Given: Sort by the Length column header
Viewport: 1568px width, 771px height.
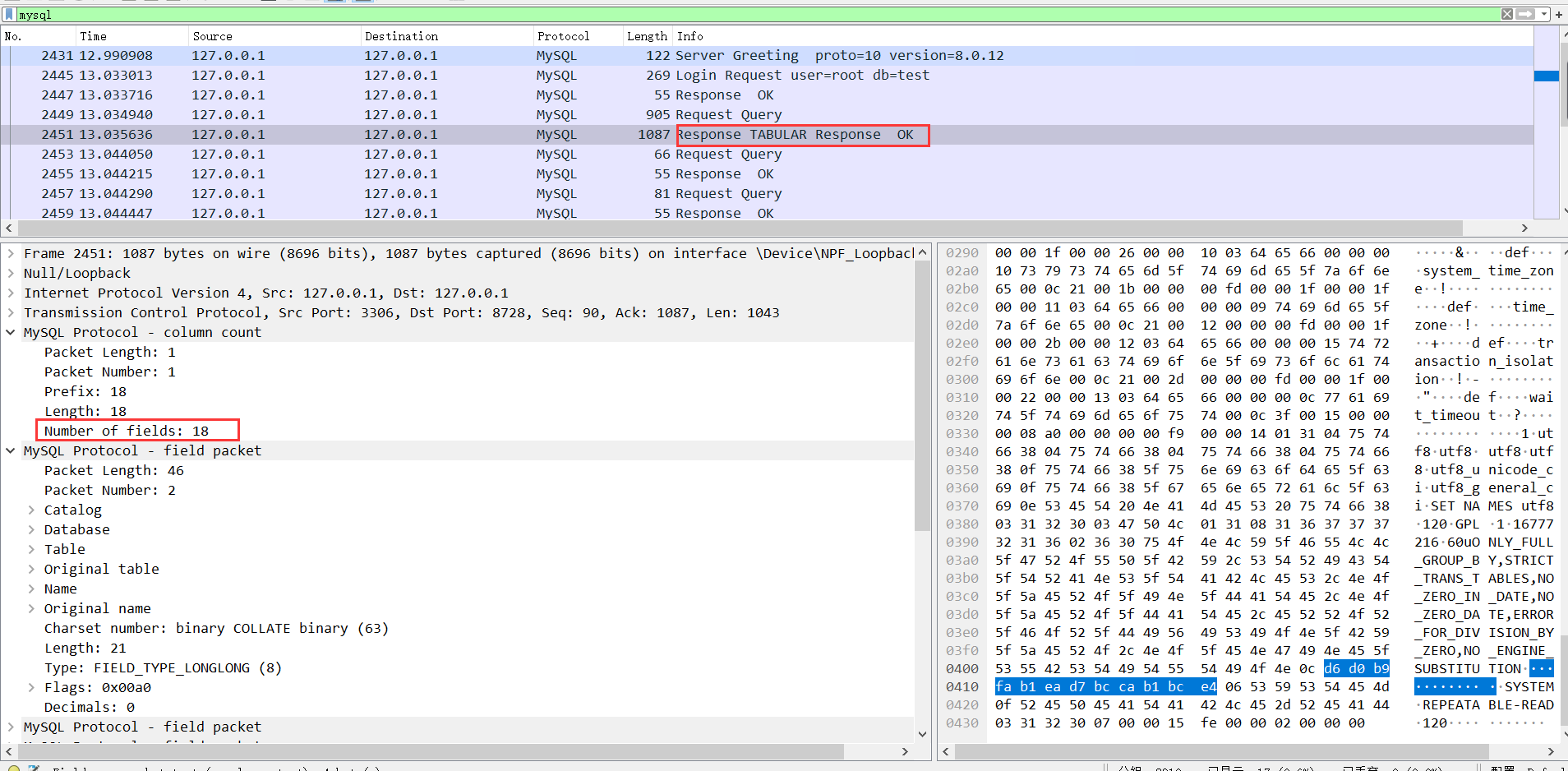Looking at the screenshot, I should (648, 36).
